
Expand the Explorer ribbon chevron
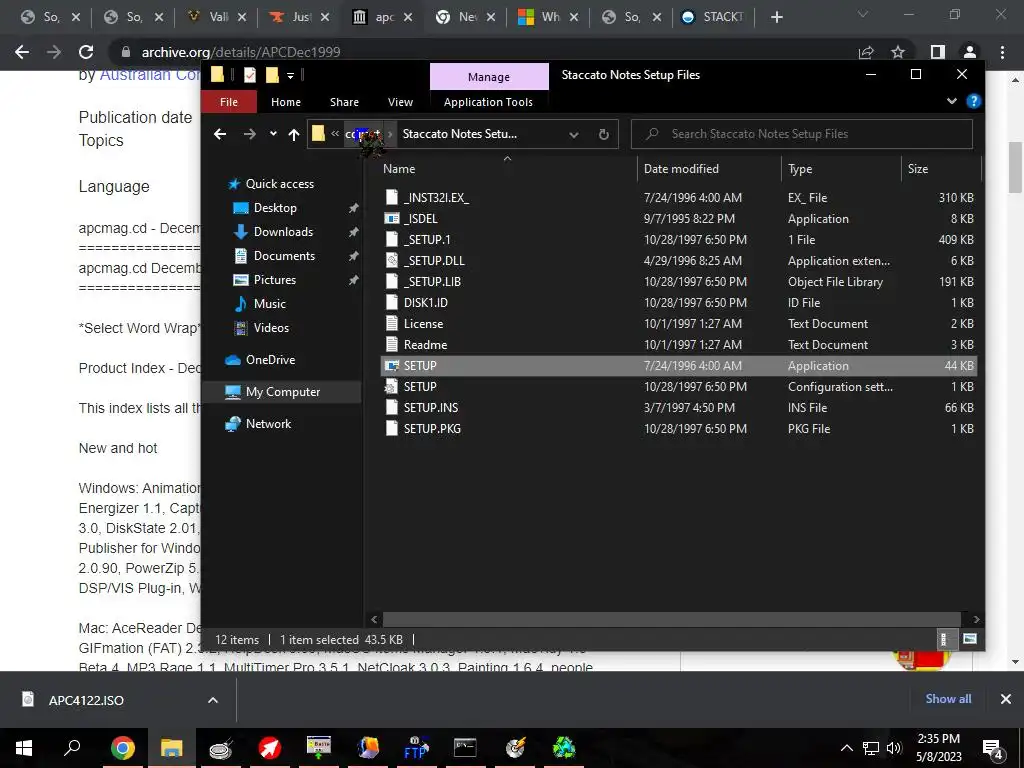click(952, 101)
